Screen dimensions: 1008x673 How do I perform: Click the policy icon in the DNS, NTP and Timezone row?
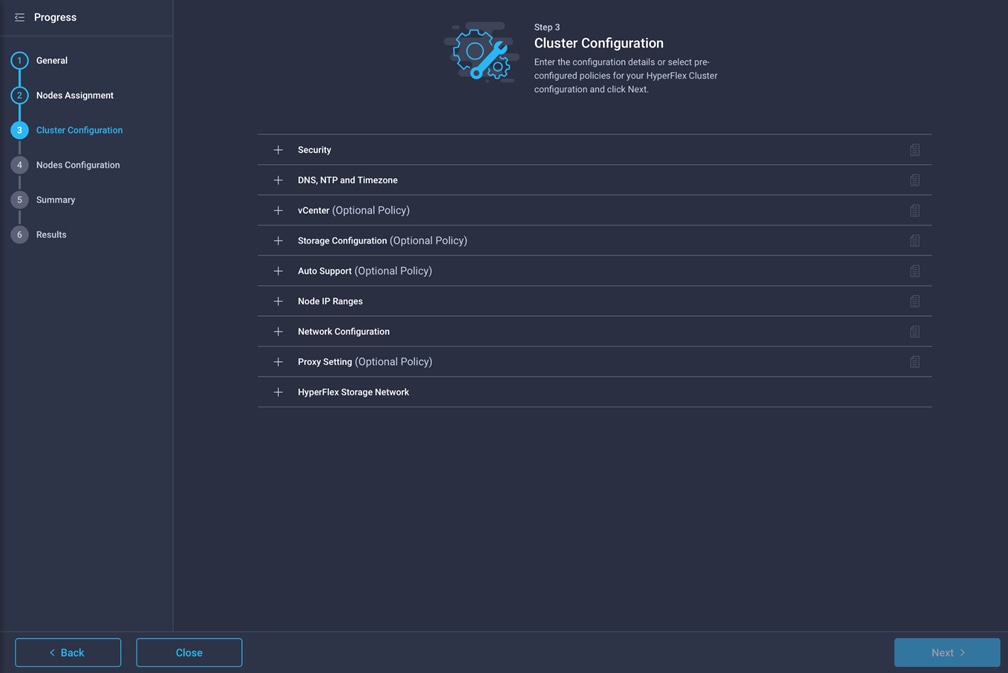(914, 180)
